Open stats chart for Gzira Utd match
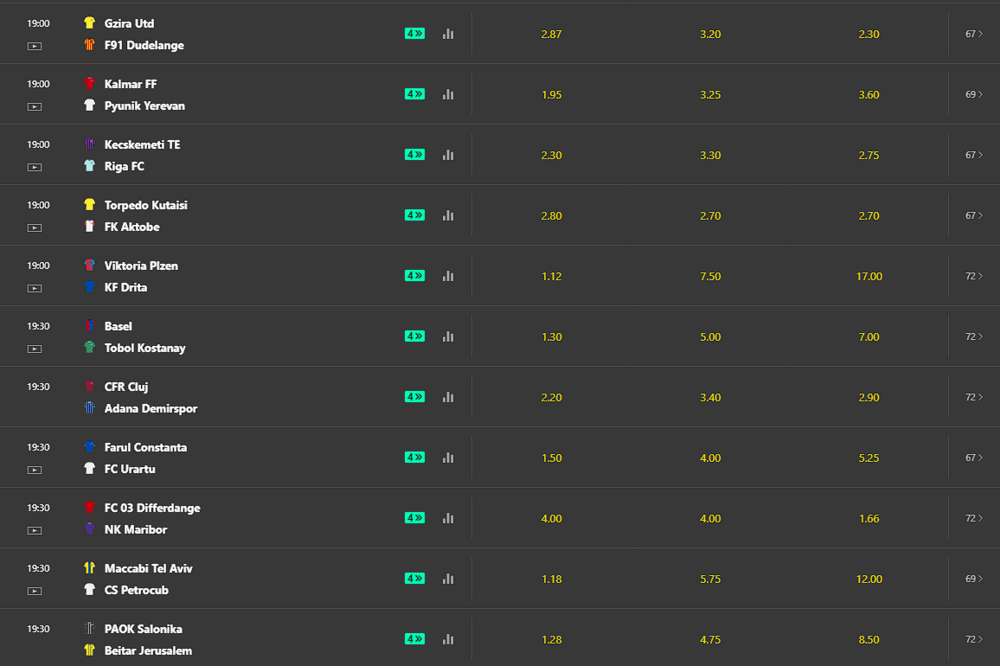1000x666 pixels. 448,34
